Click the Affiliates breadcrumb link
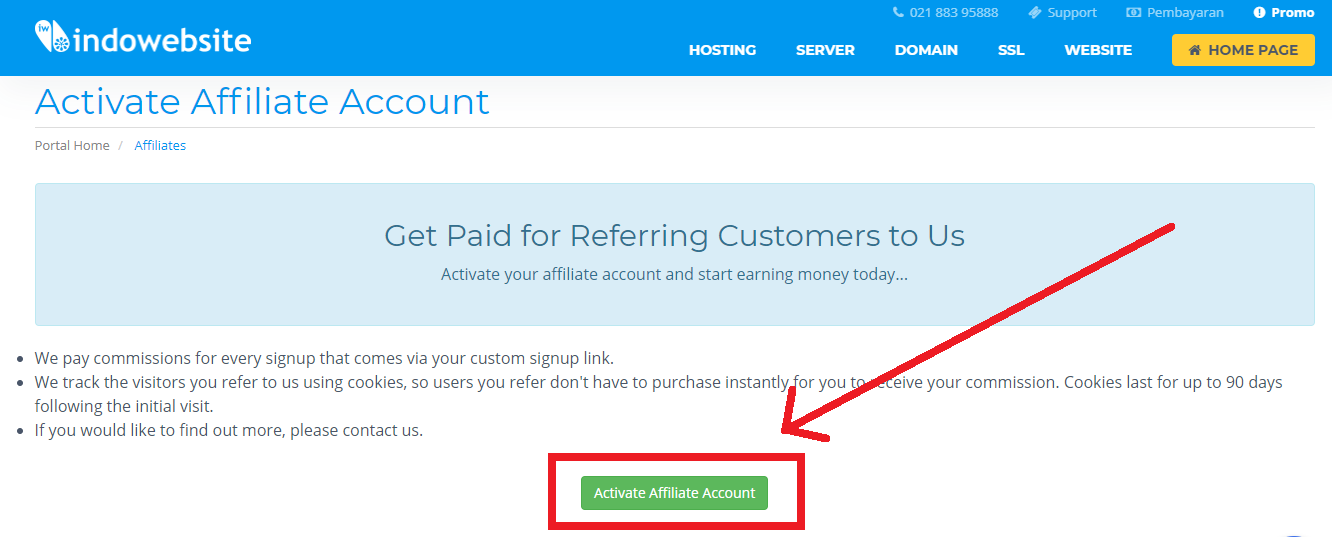The height and width of the screenshot is (537, 1332). pyautogui.click(x=160, y=145)
